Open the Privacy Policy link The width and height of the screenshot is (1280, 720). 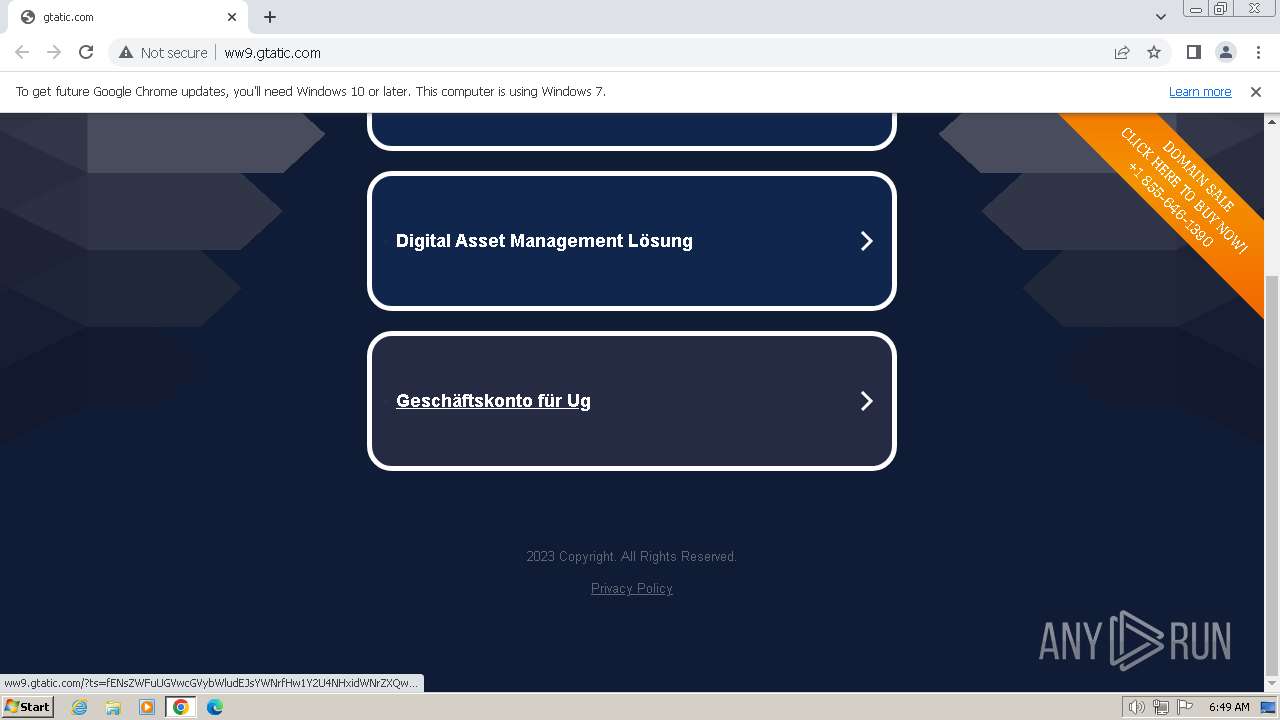[632, 589]
